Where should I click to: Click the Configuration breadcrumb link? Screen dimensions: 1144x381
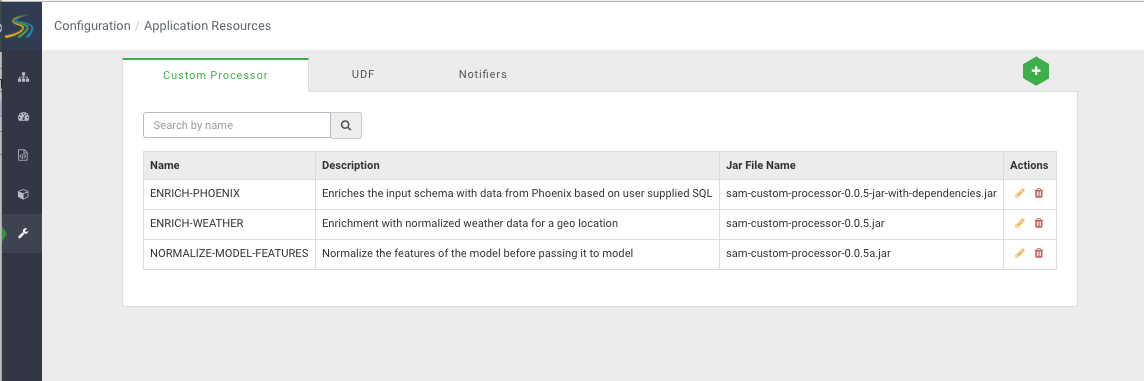pos(92,26)
